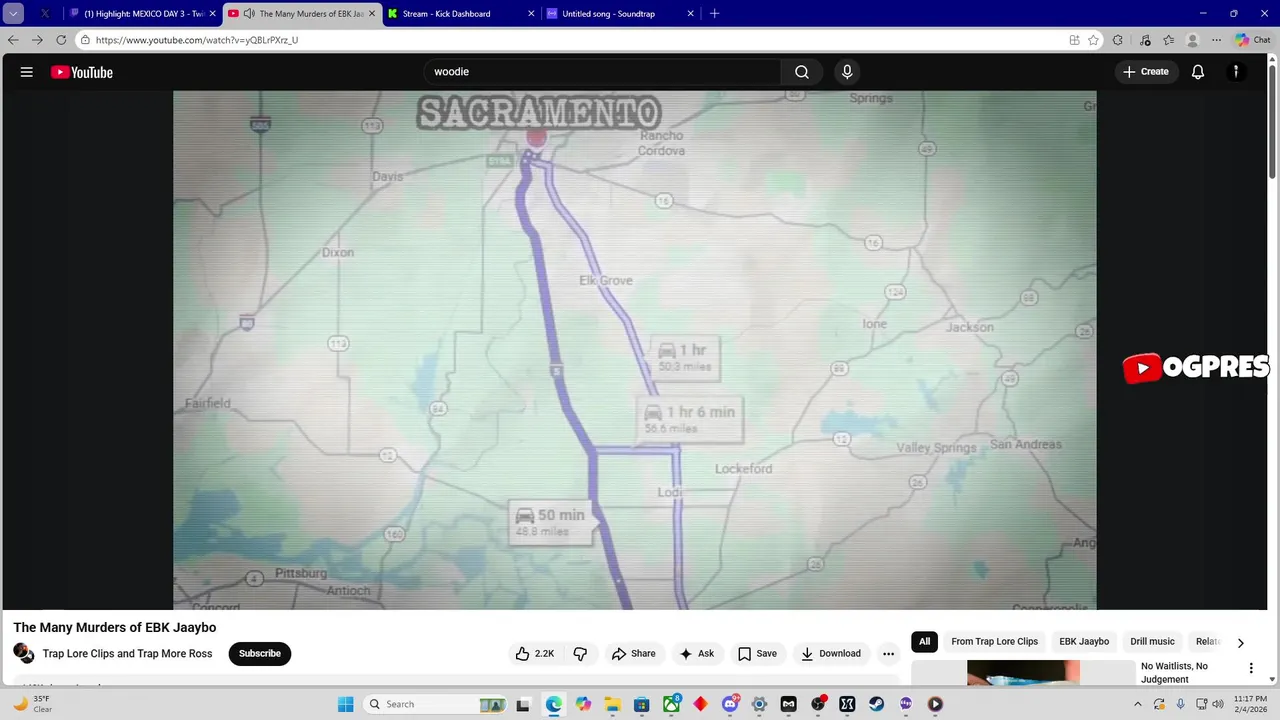Click the video title The Many Murders

click(115, 628)
